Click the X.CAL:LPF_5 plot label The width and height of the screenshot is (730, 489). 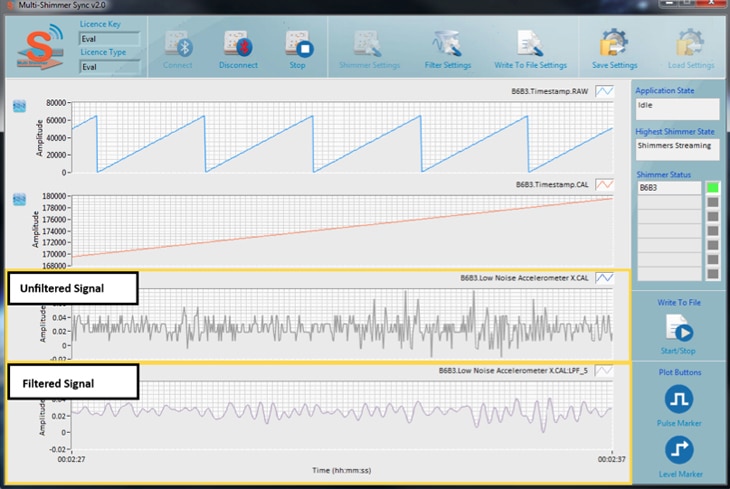(x=513, y=371)
